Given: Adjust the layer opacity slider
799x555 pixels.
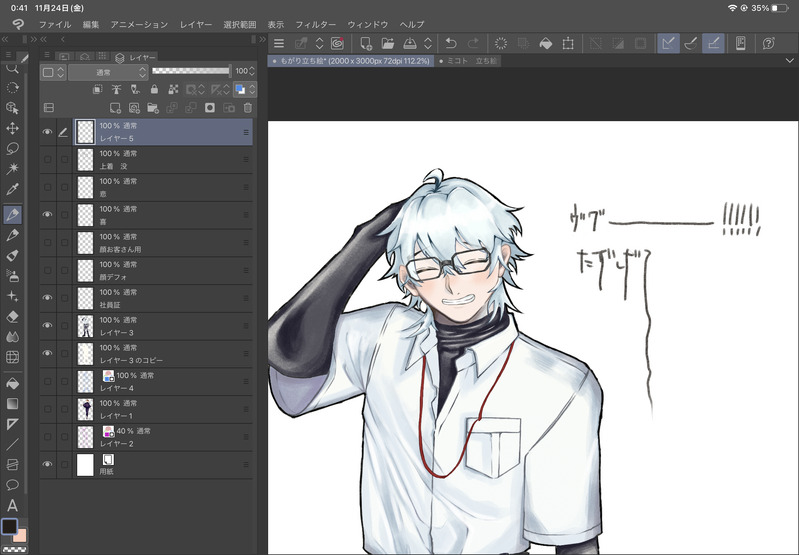Looking at the screenshot, I should [191, 71].
